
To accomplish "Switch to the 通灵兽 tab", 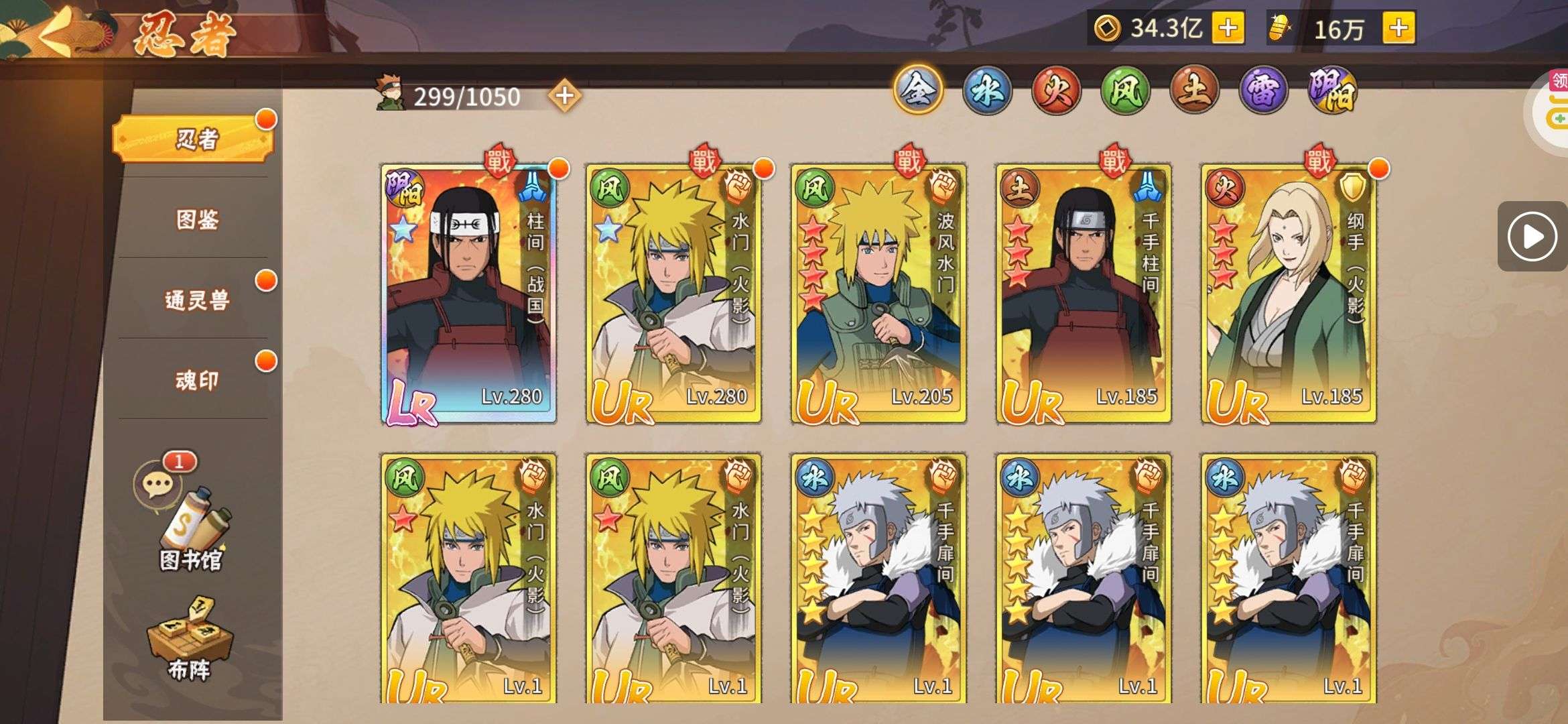I will pyautogui.click(x=196, y=300).
